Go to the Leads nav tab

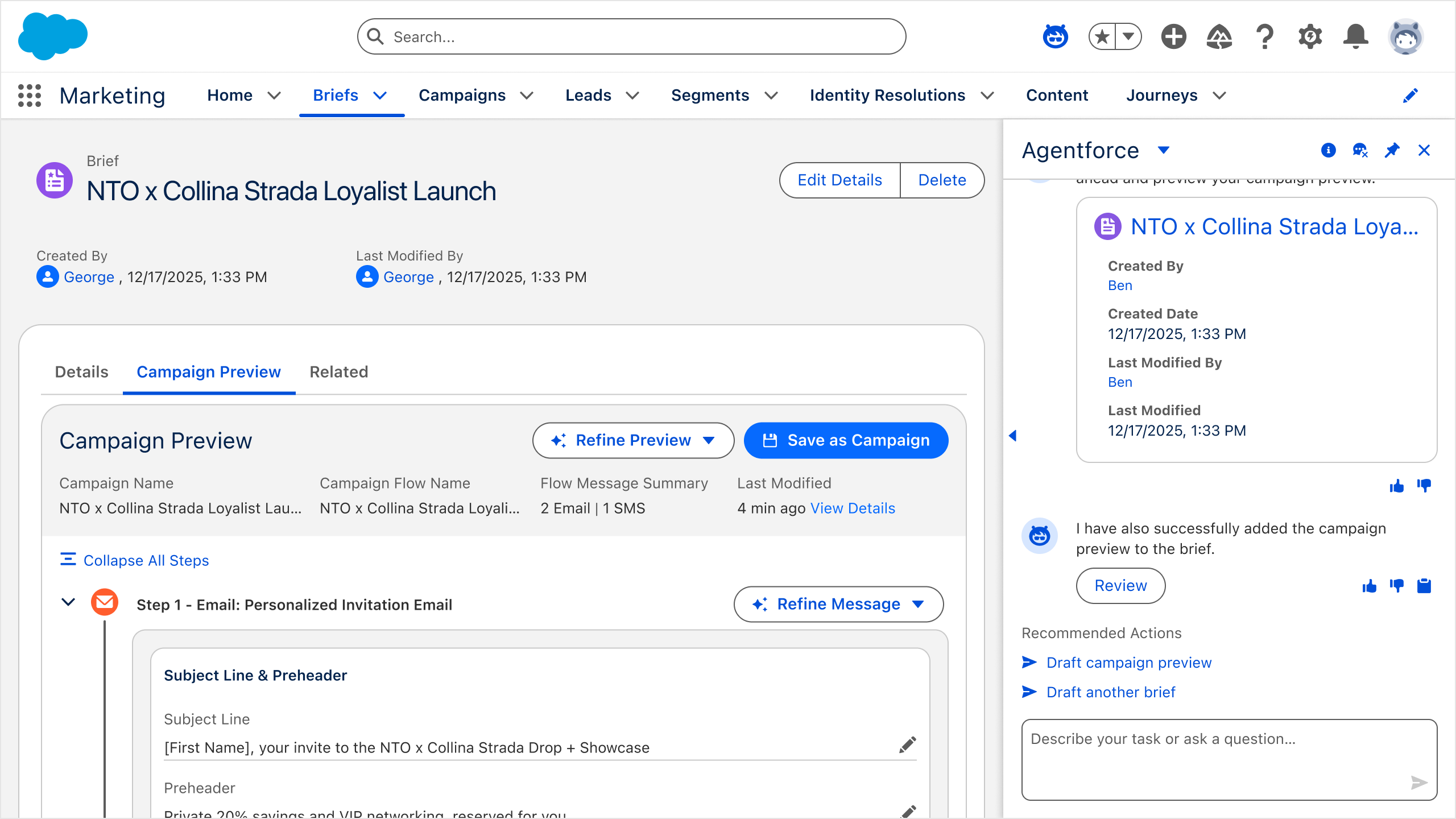pyautogui.click(x=588, y=96)
